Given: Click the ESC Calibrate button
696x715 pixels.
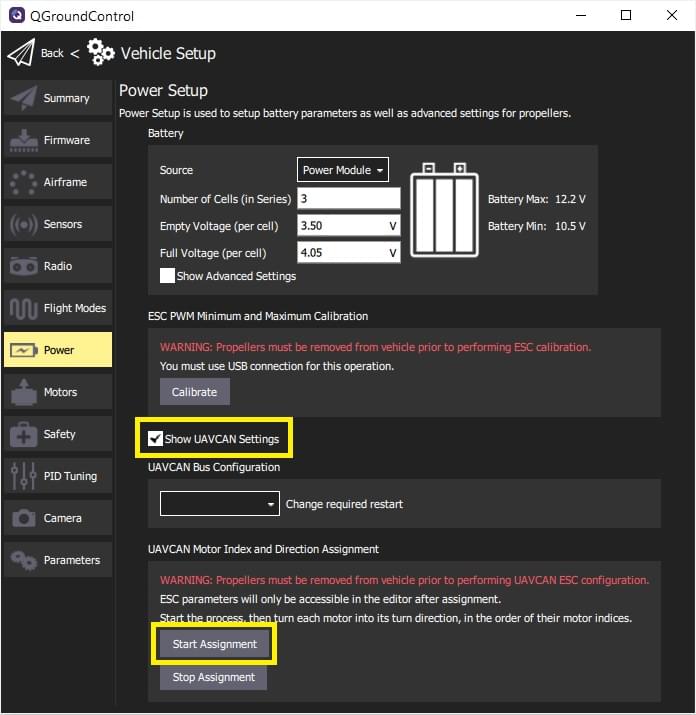Looking at the screenshot, I should [x=194, y=392].
